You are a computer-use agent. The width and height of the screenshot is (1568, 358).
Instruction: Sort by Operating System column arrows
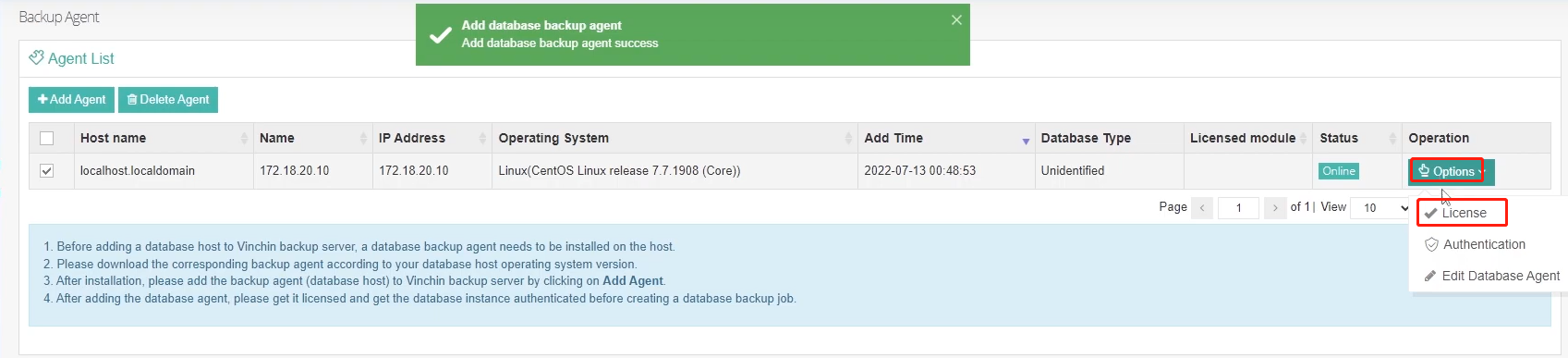[848, 138]
